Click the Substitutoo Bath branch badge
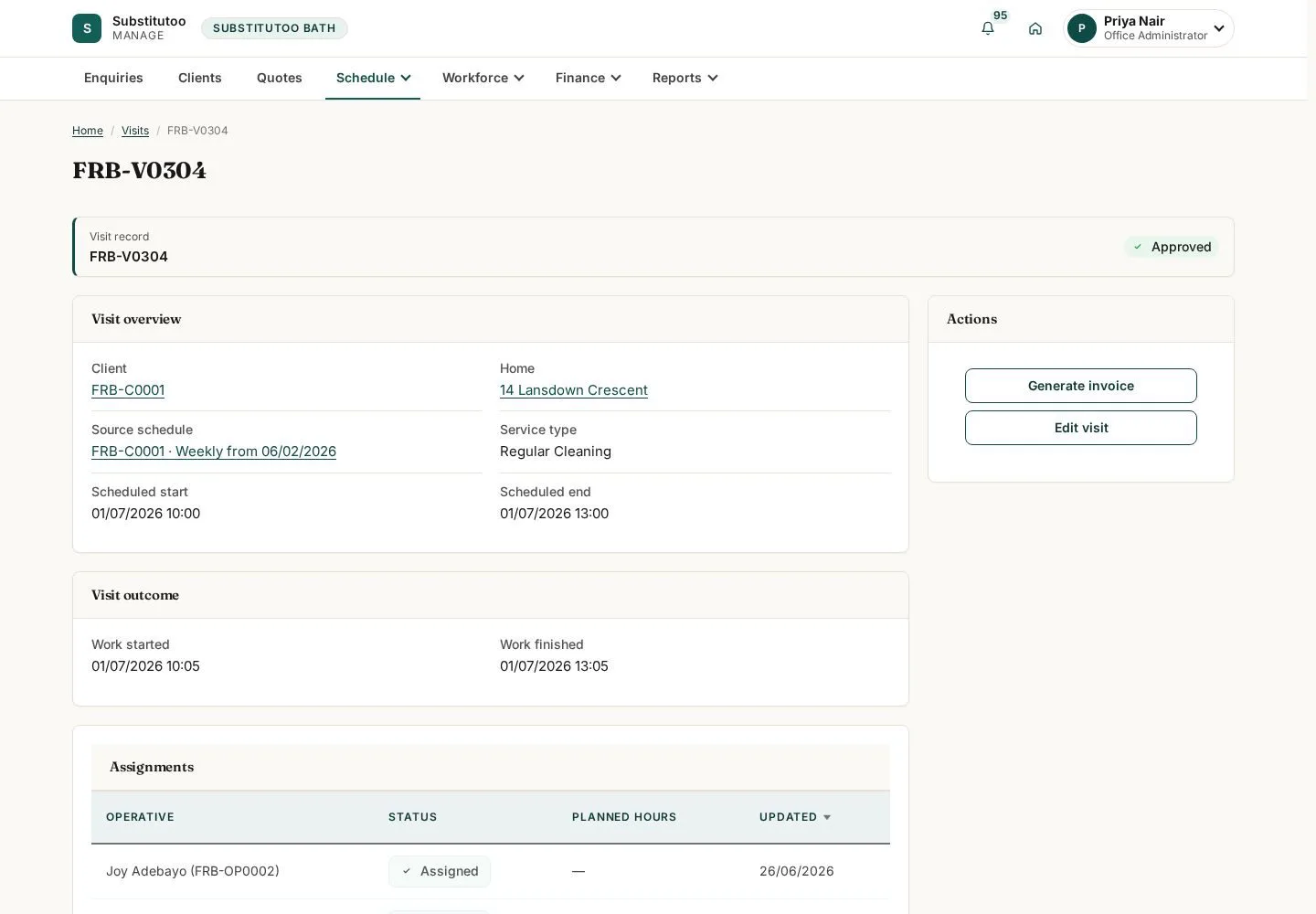This screenshot has height=914, width=1316. click(274, 28)
